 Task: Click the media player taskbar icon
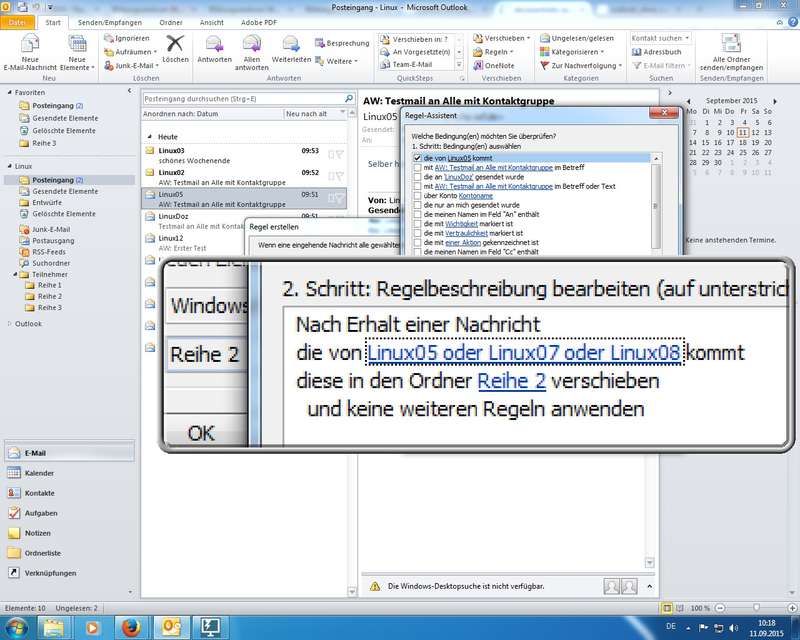pyautogui.click(x=92, y=627)
